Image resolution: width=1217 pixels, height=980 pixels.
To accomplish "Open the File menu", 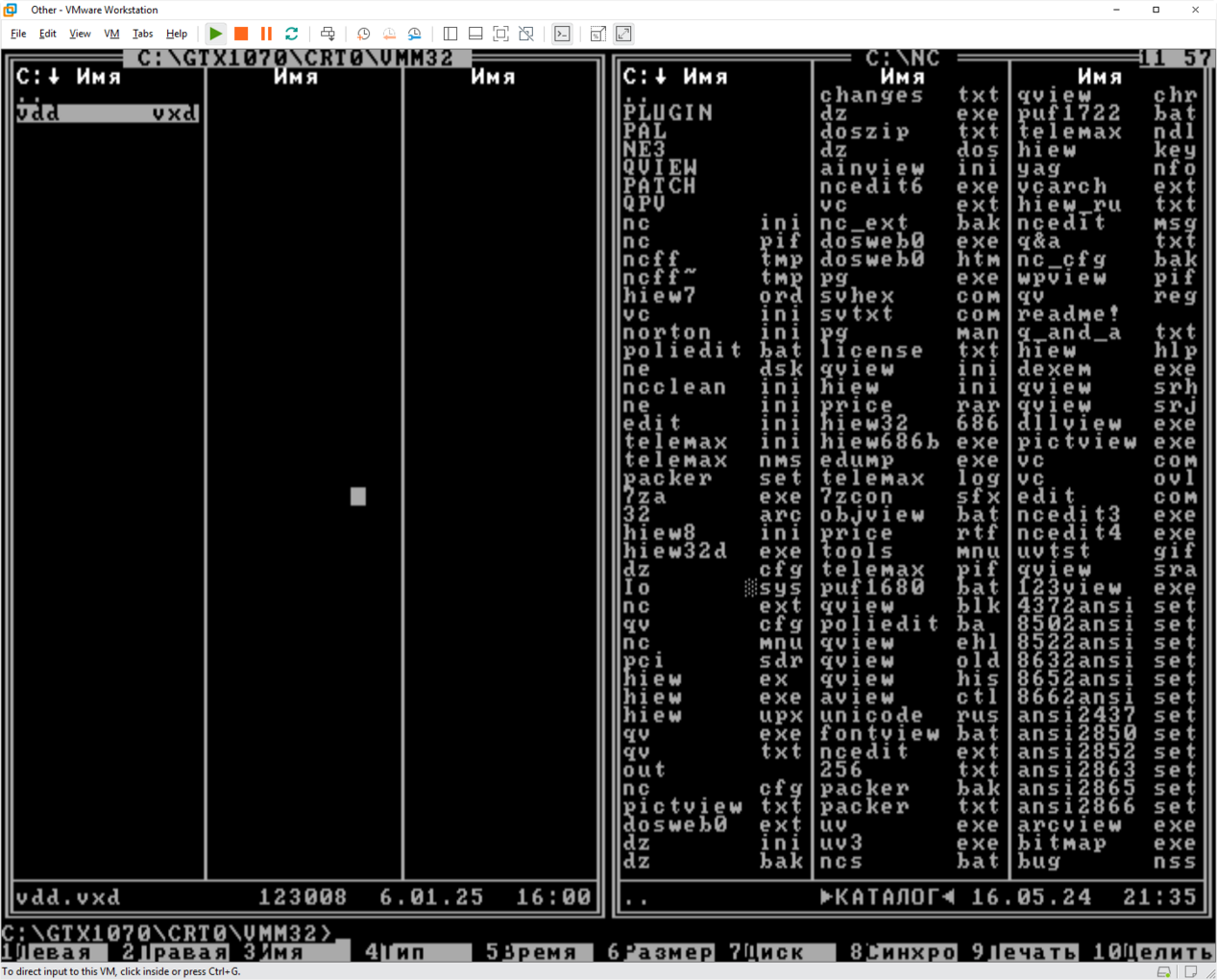I will coord(18,34).
